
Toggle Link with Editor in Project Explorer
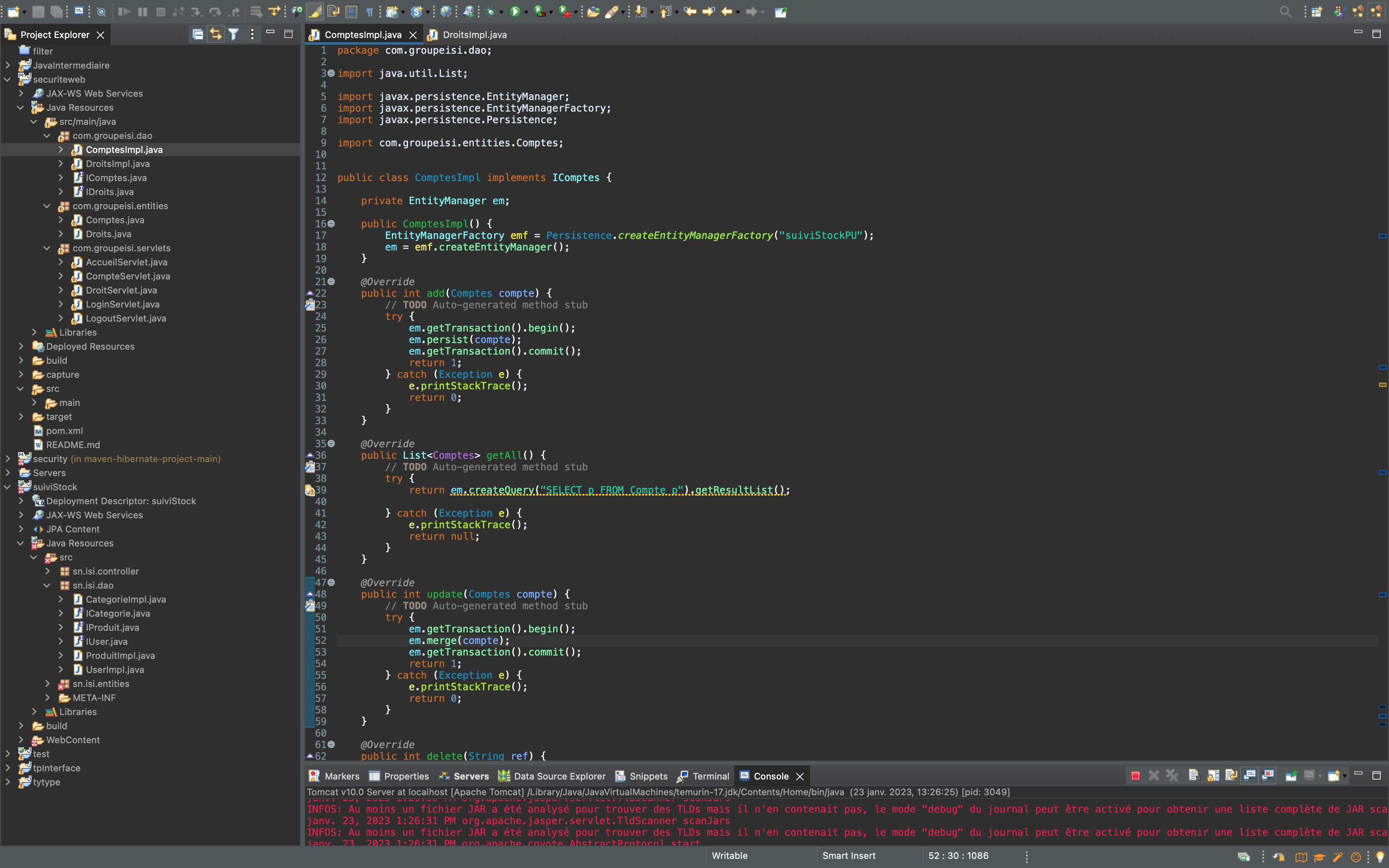pos(215,34)
